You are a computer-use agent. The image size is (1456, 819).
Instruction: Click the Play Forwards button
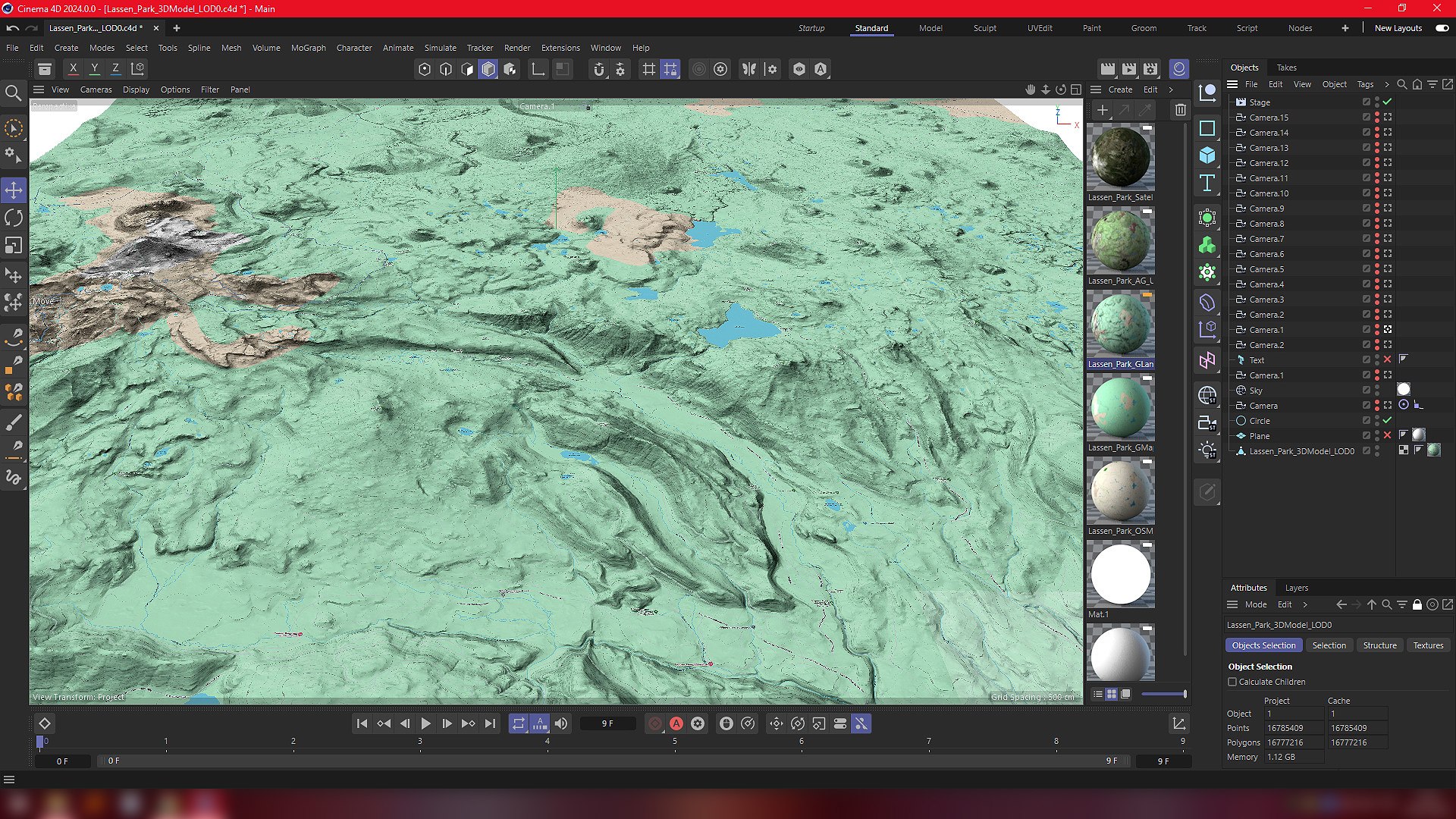pos(425,723)
